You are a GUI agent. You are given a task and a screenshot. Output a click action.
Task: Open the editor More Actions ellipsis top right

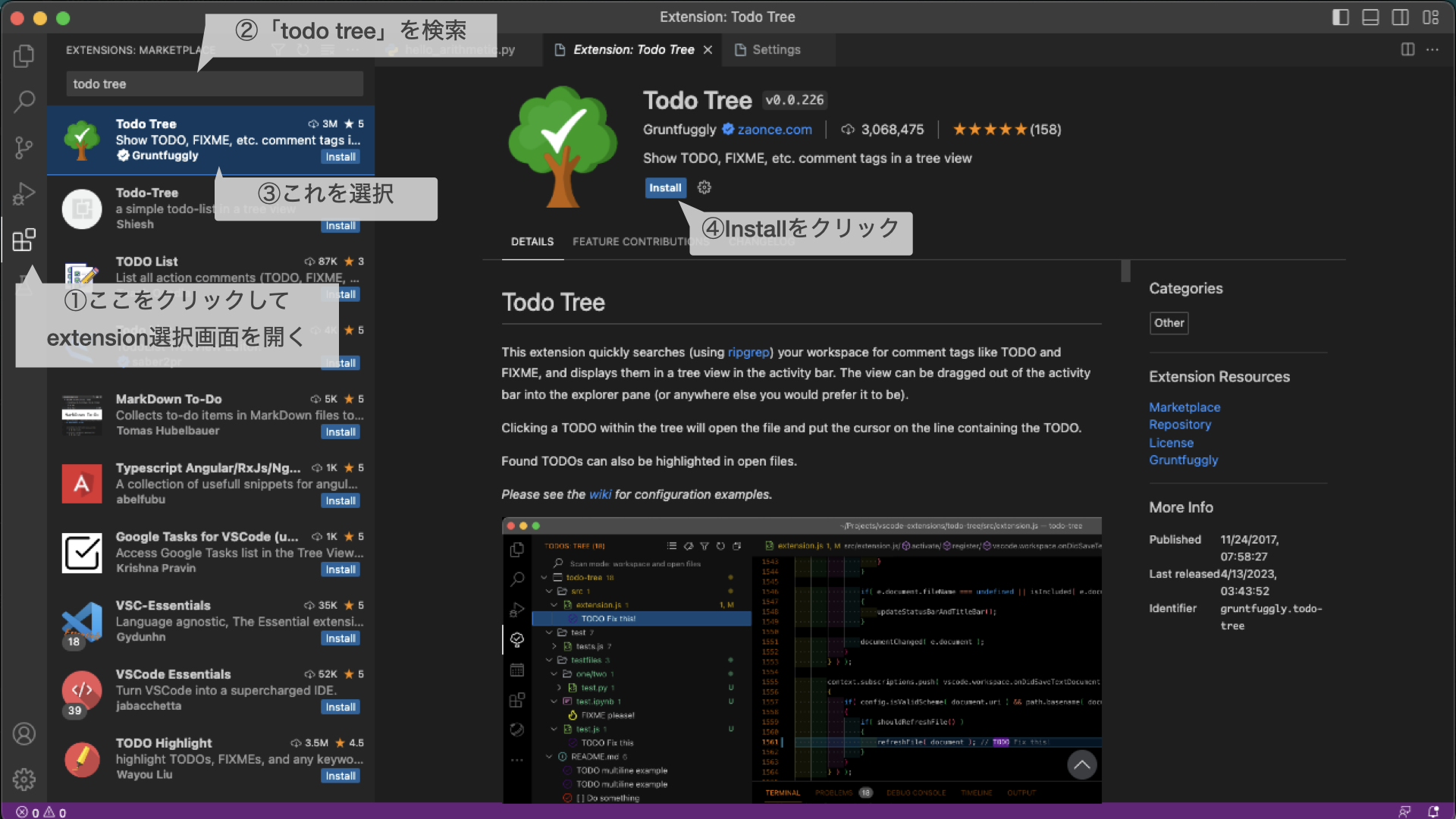1433,49
